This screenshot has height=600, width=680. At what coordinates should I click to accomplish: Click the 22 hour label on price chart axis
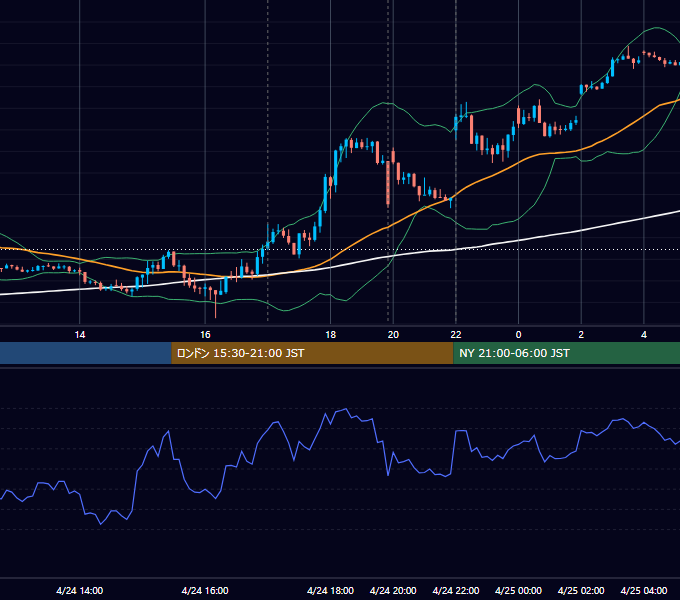pos(456,335)
